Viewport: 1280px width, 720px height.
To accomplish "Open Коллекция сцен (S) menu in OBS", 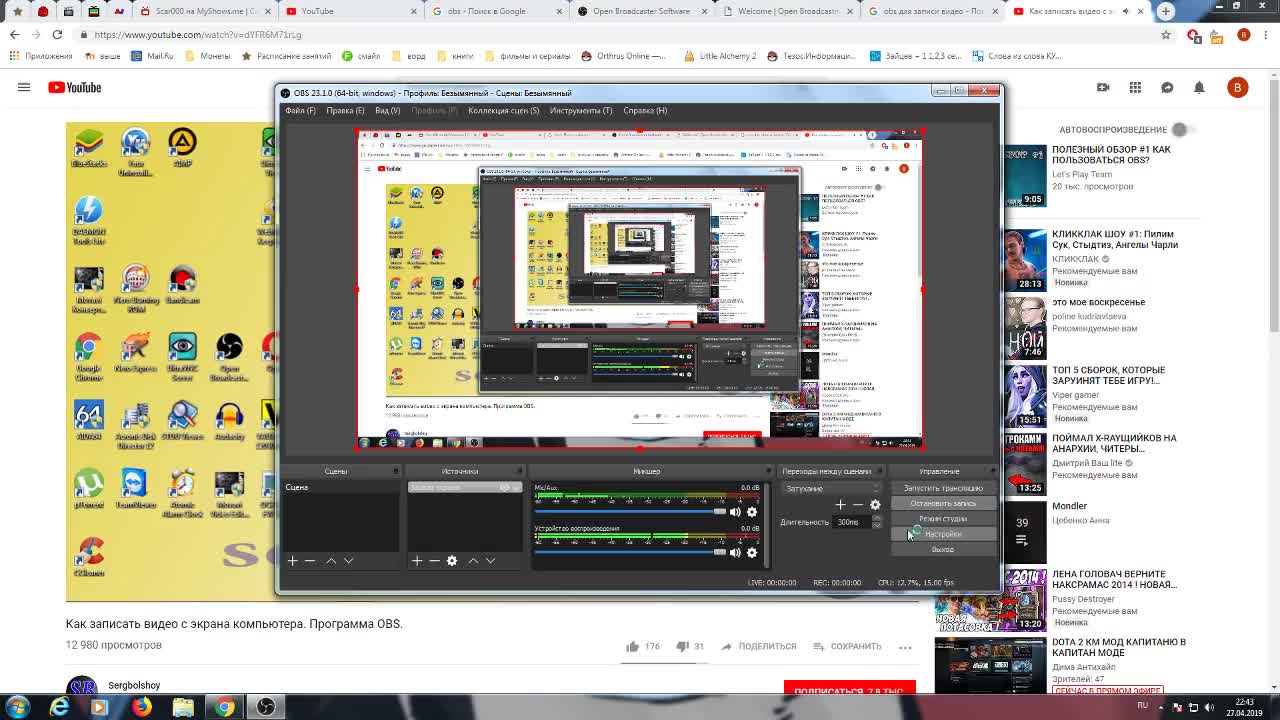I will coord(503,110).
